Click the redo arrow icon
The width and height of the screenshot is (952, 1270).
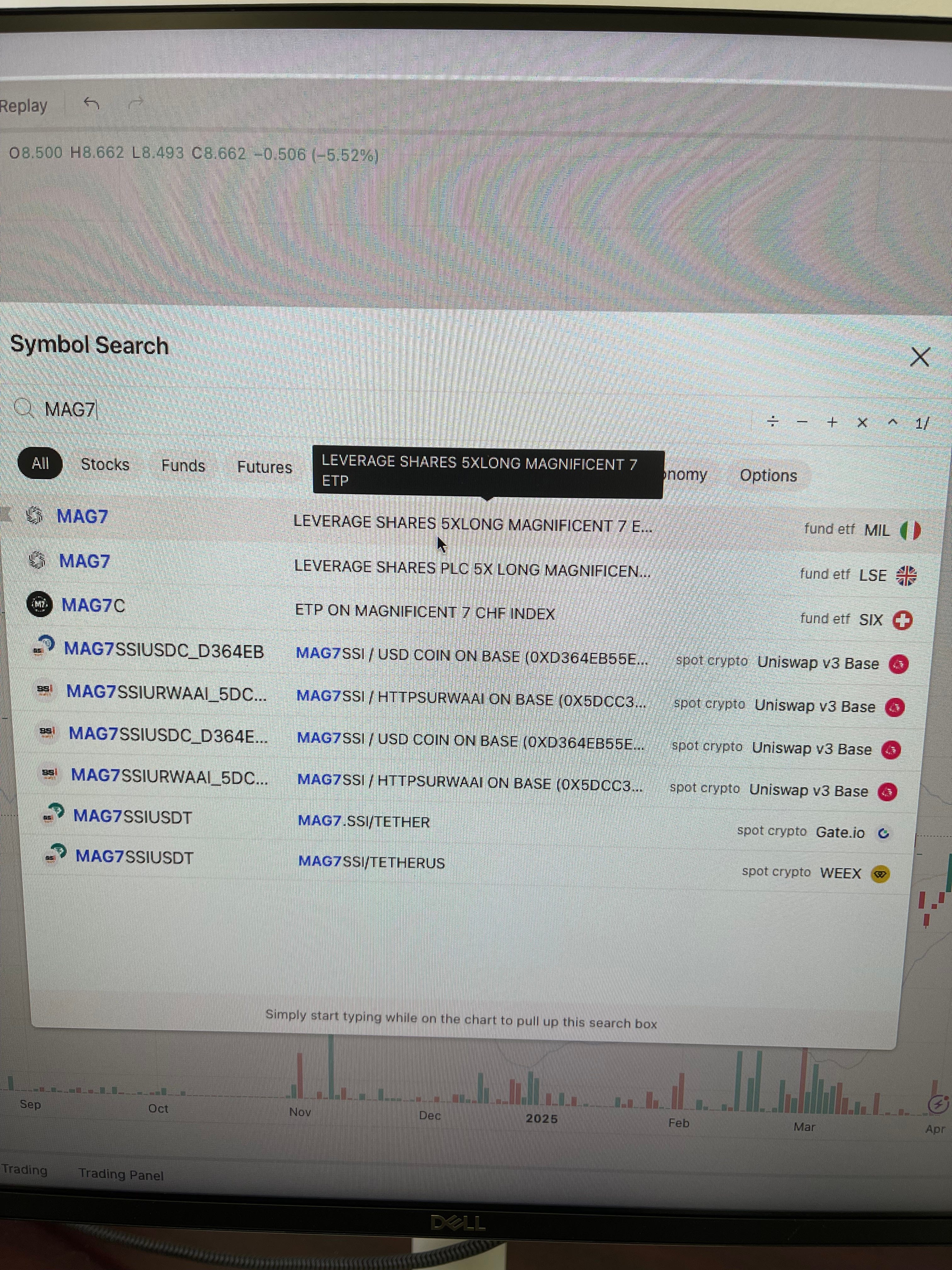point(136,103)
